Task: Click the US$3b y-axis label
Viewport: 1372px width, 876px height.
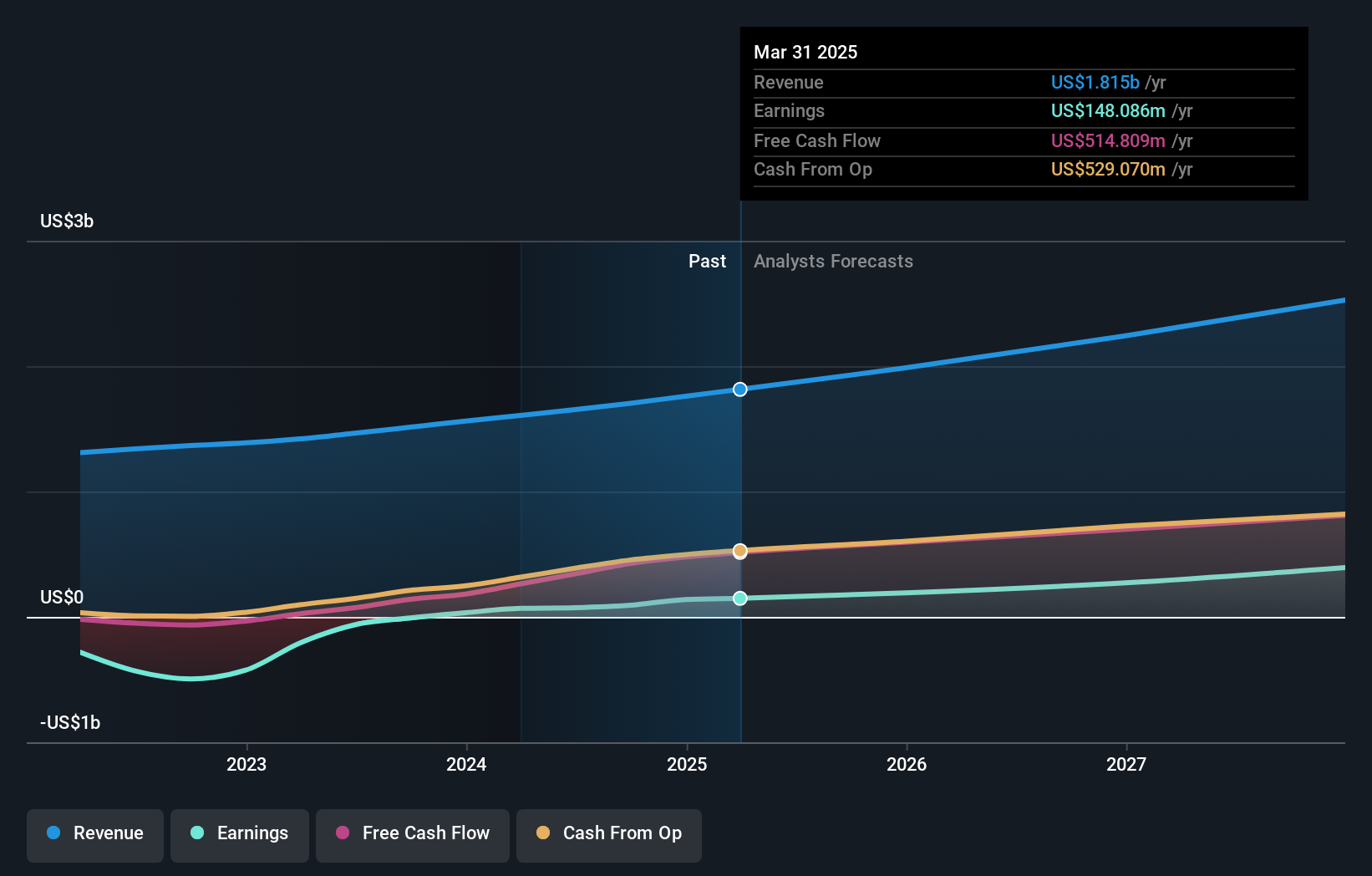Action: point(67,221)
